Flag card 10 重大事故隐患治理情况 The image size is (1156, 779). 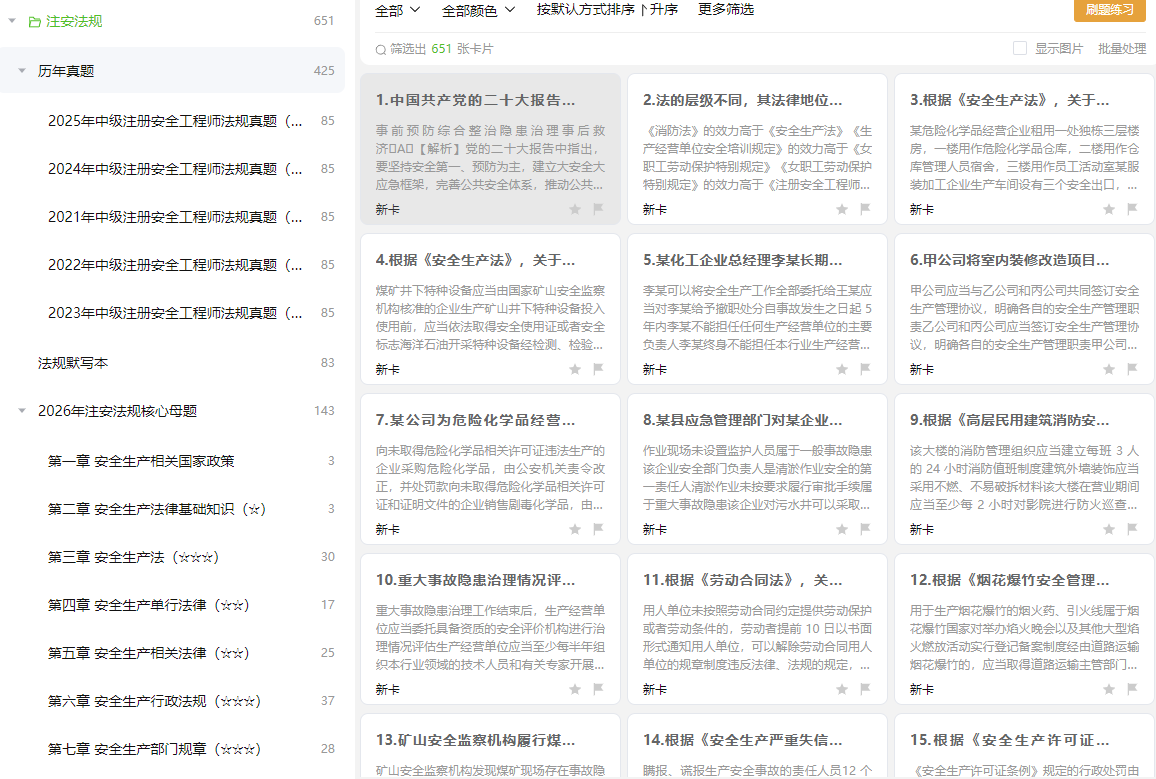[x=598, y=689]
